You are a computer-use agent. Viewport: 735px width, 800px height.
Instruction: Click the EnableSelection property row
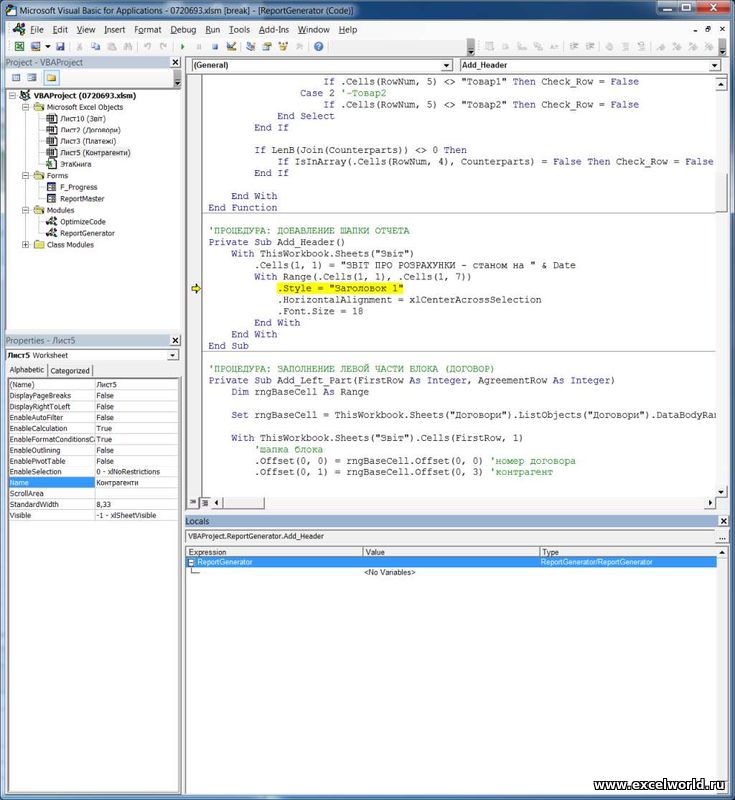pyautogui.click(x=93, y=472)
